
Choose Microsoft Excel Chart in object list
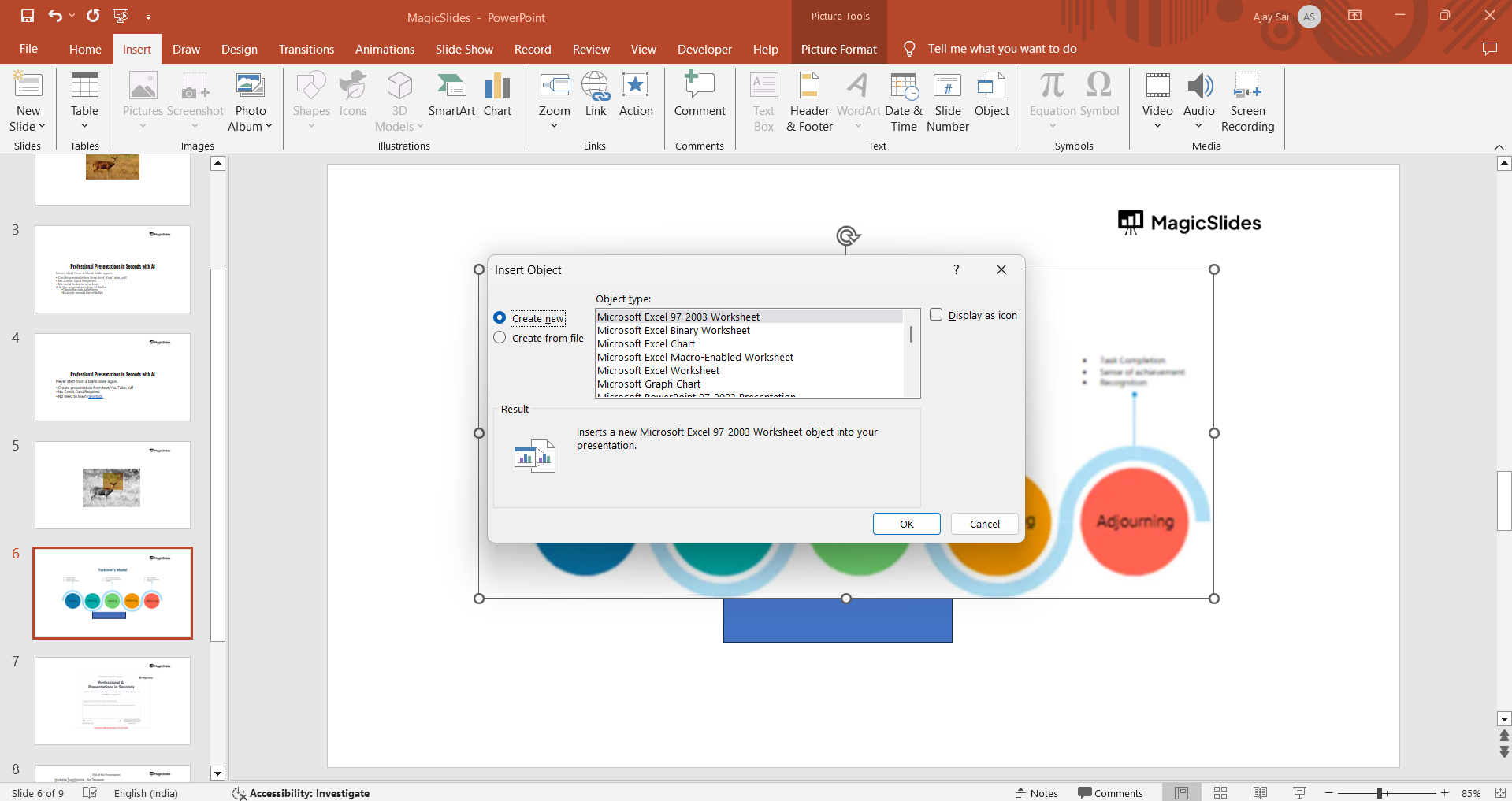pos(646,344)
